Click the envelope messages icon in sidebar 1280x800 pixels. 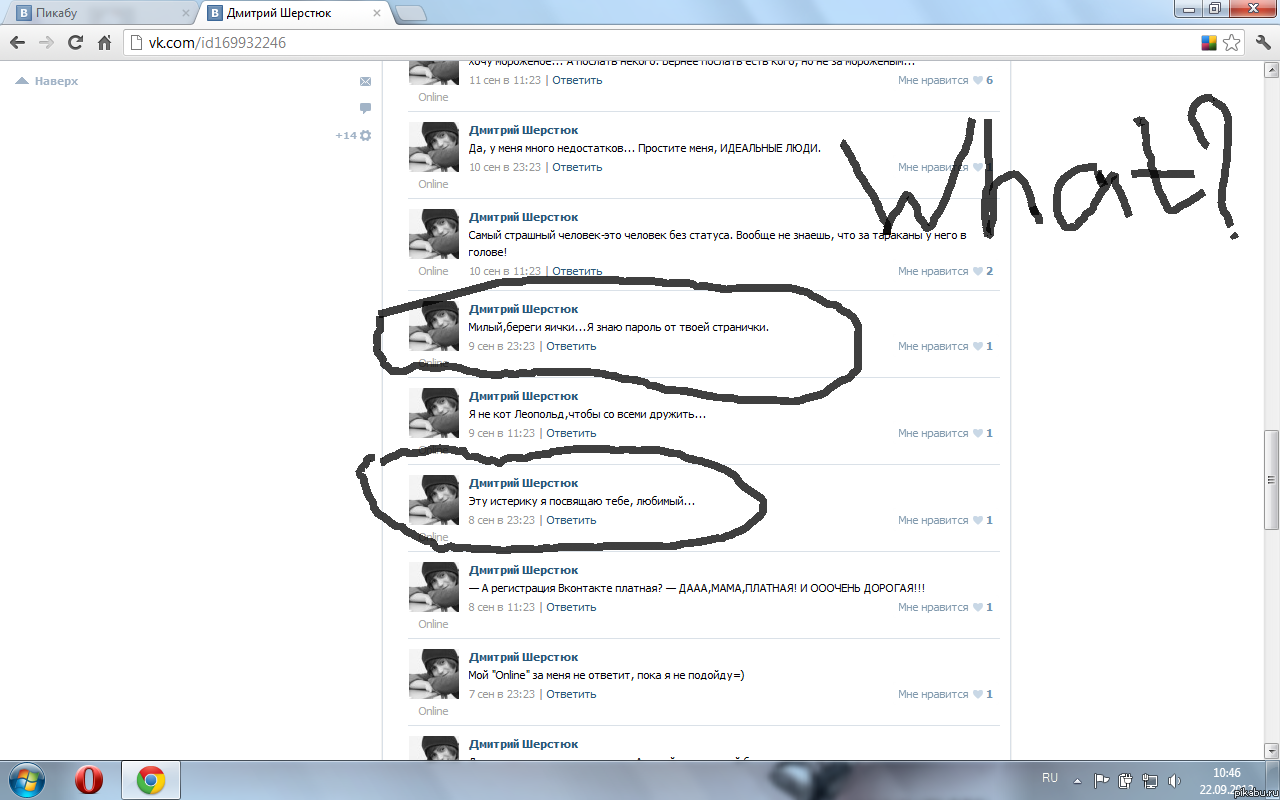365,81
